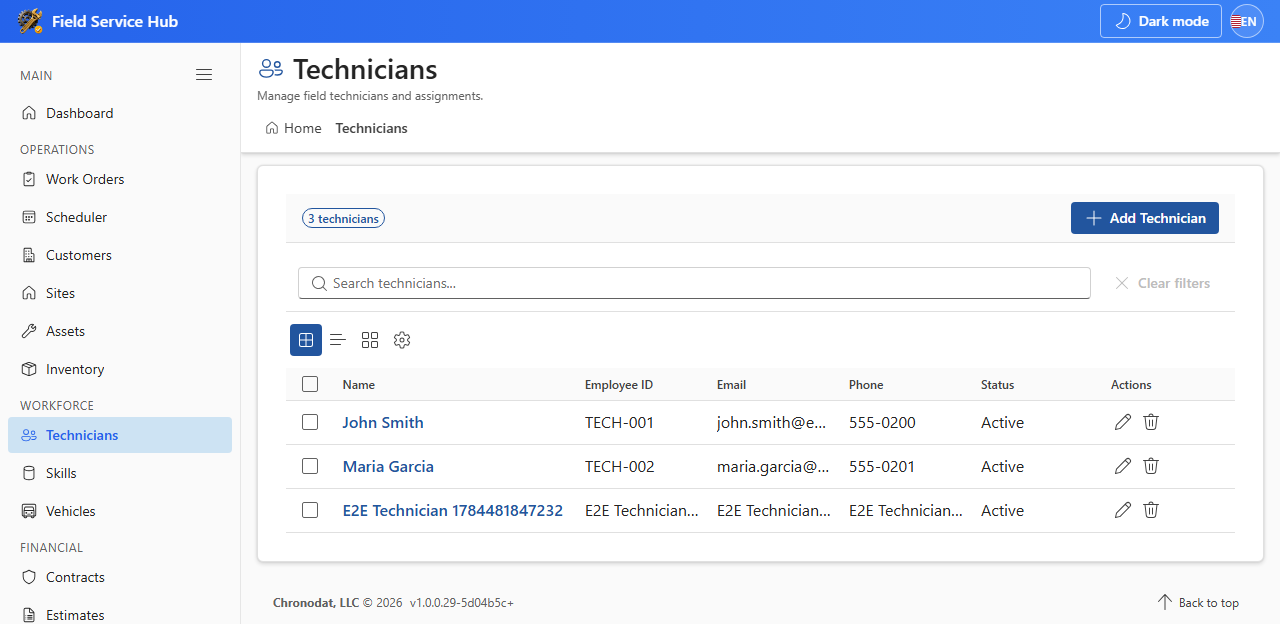Click Clear filters button

point(1163,283)
